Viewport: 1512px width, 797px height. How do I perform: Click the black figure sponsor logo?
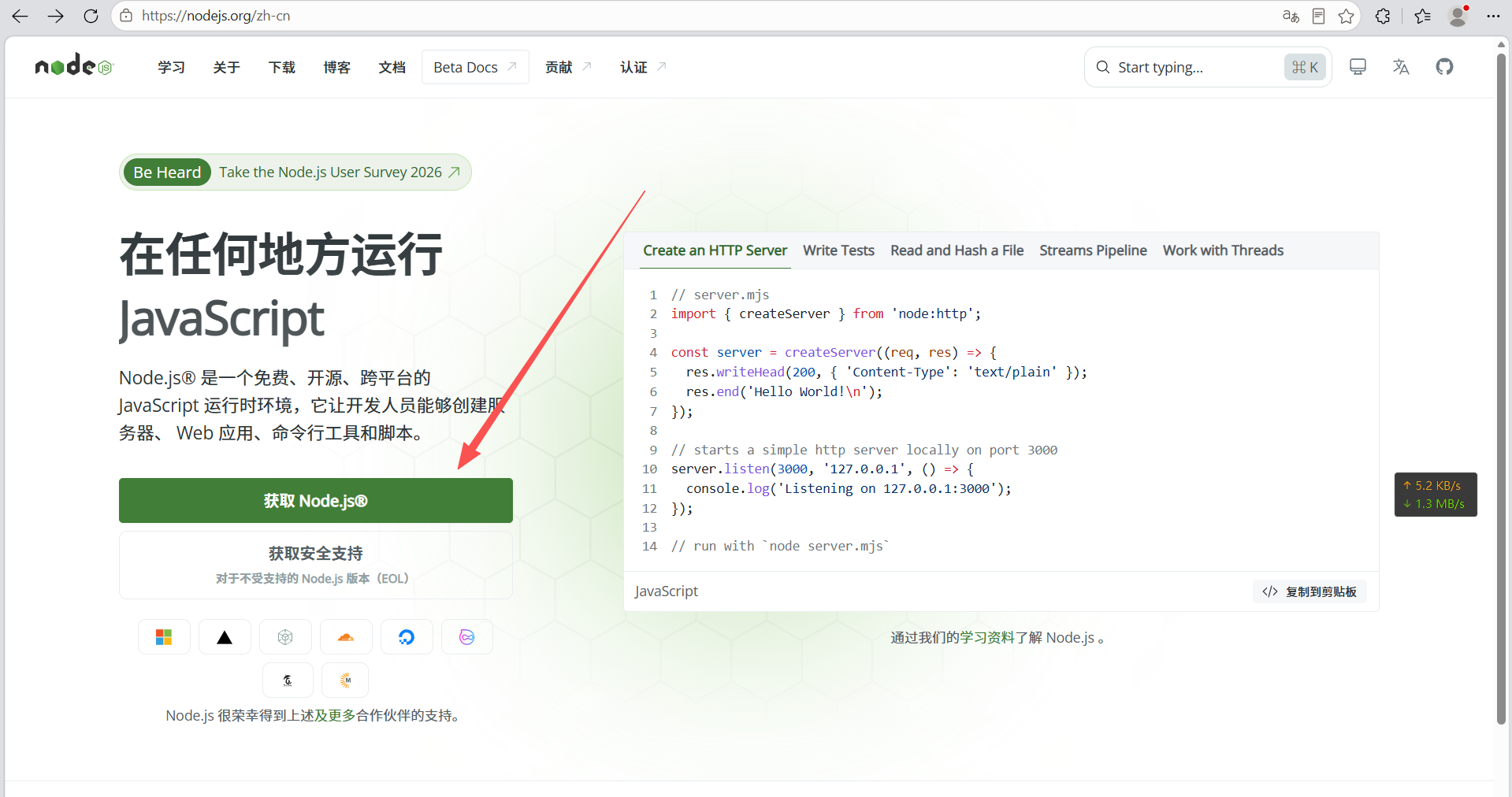pyautogui.click(x=288, y=680)
